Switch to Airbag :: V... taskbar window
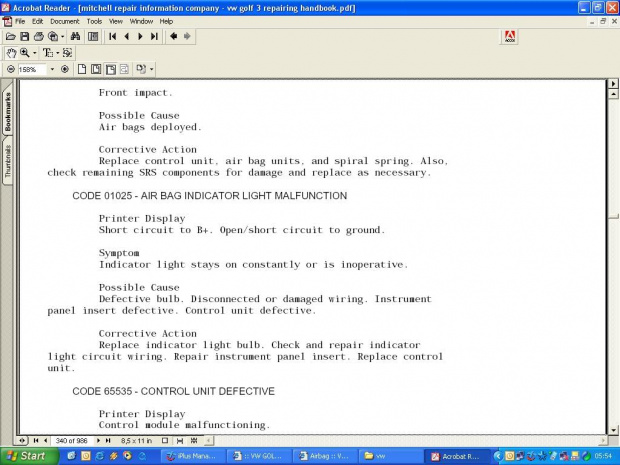The image size is (620, 465). click(x=325, y=456)
